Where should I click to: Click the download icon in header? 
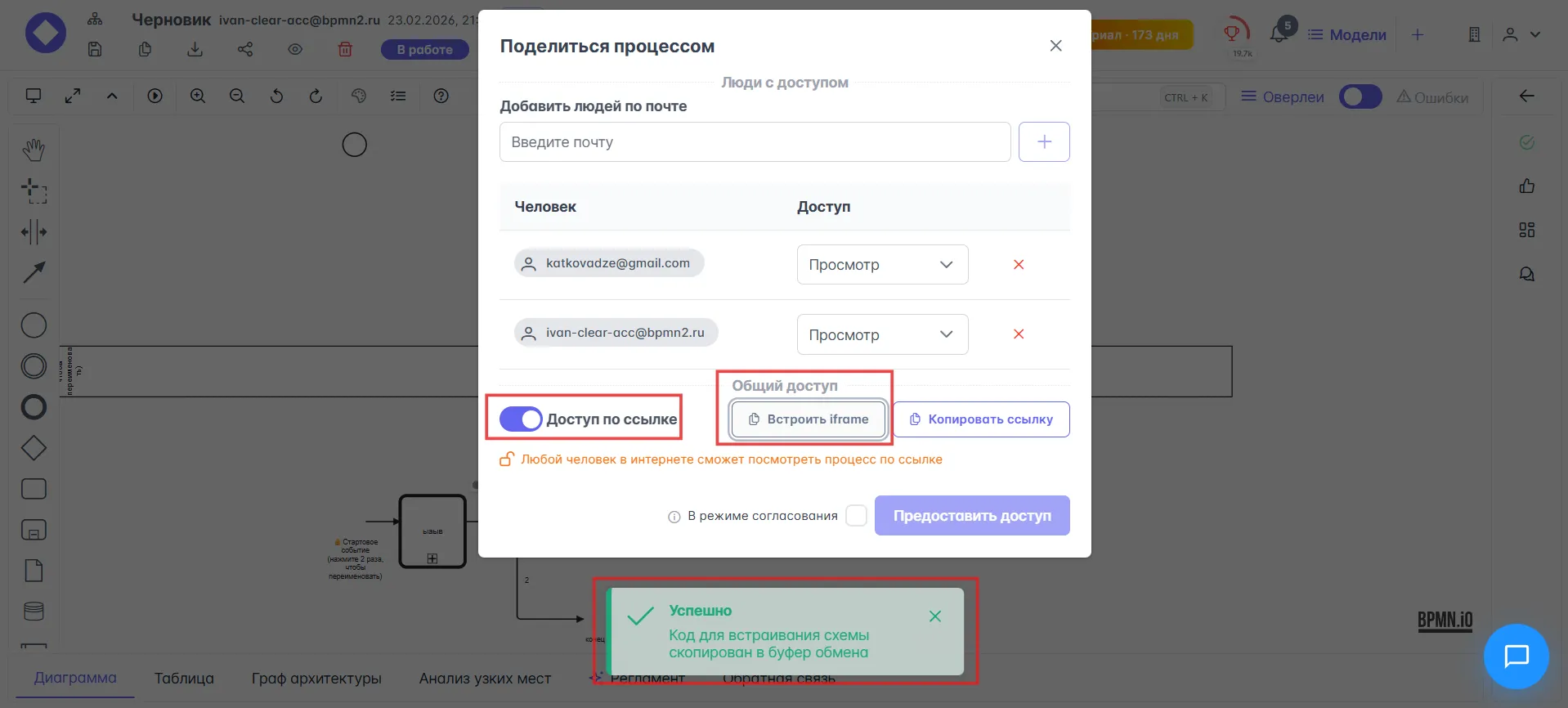click(x=195, y=50)
